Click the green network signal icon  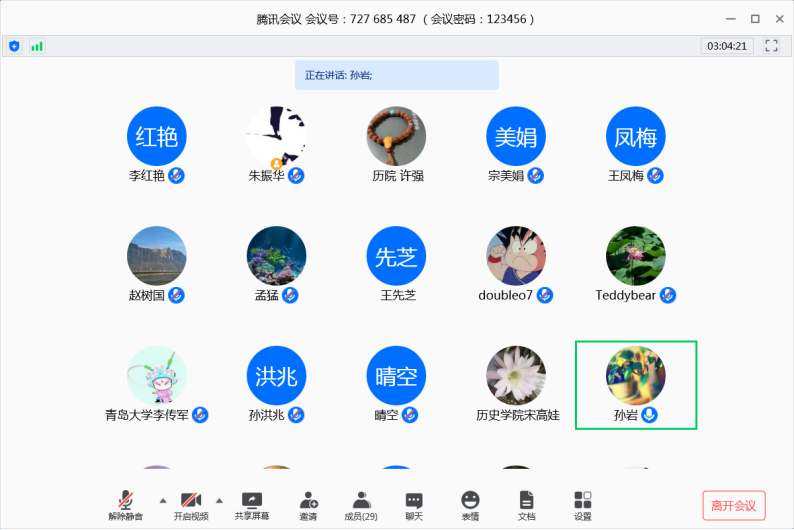[x=37, y=46]
